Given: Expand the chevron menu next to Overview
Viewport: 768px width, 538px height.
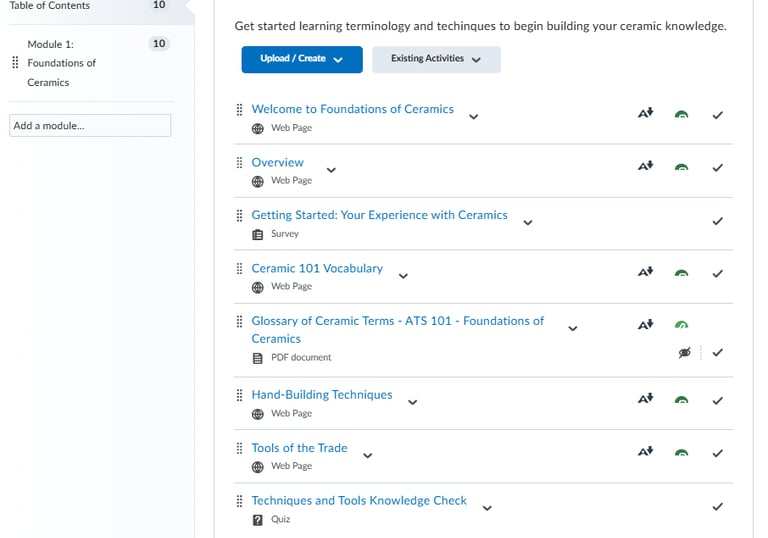Looking at the screenshot, I should click(x=331, y=170).
